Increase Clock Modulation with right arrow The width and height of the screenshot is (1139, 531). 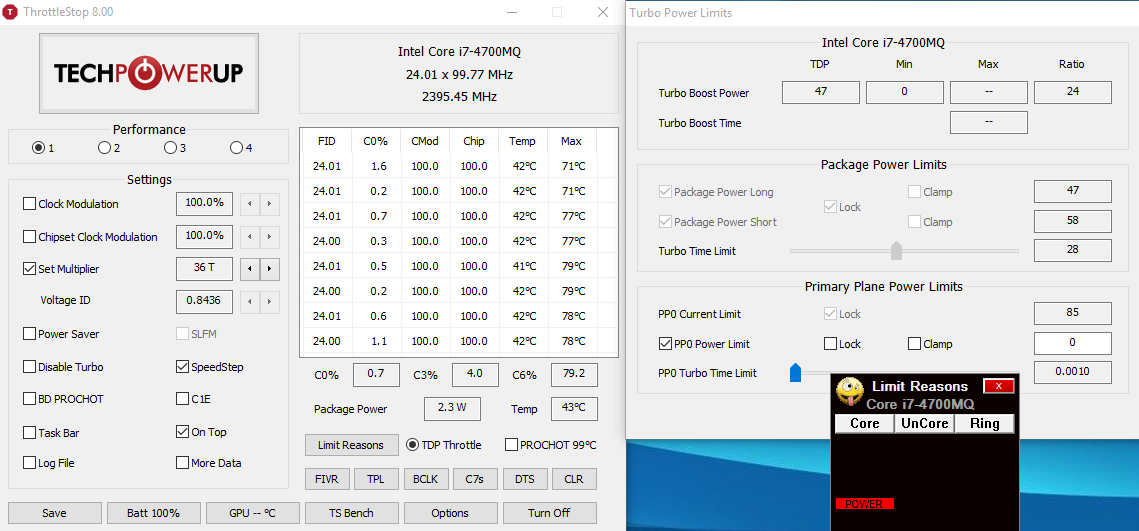[269, 204]
